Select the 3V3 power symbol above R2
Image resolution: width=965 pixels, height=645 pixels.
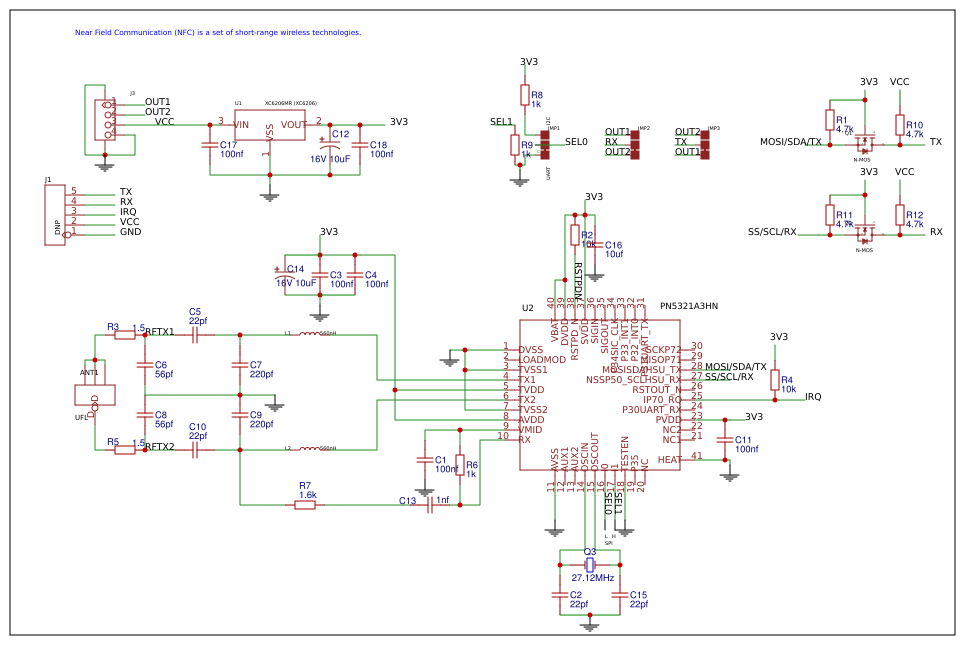[593, 195]
